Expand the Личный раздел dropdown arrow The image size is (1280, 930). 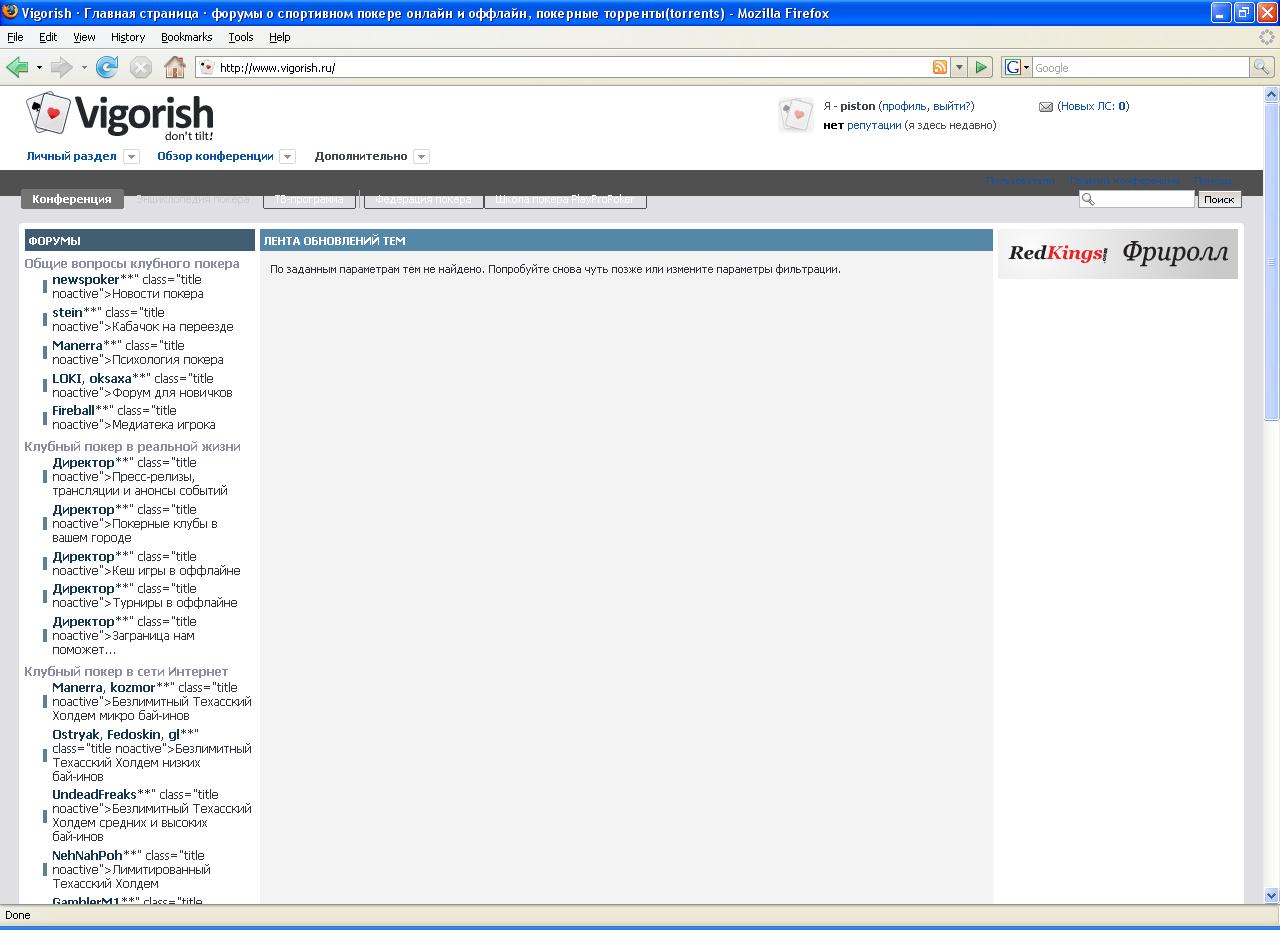131,157
